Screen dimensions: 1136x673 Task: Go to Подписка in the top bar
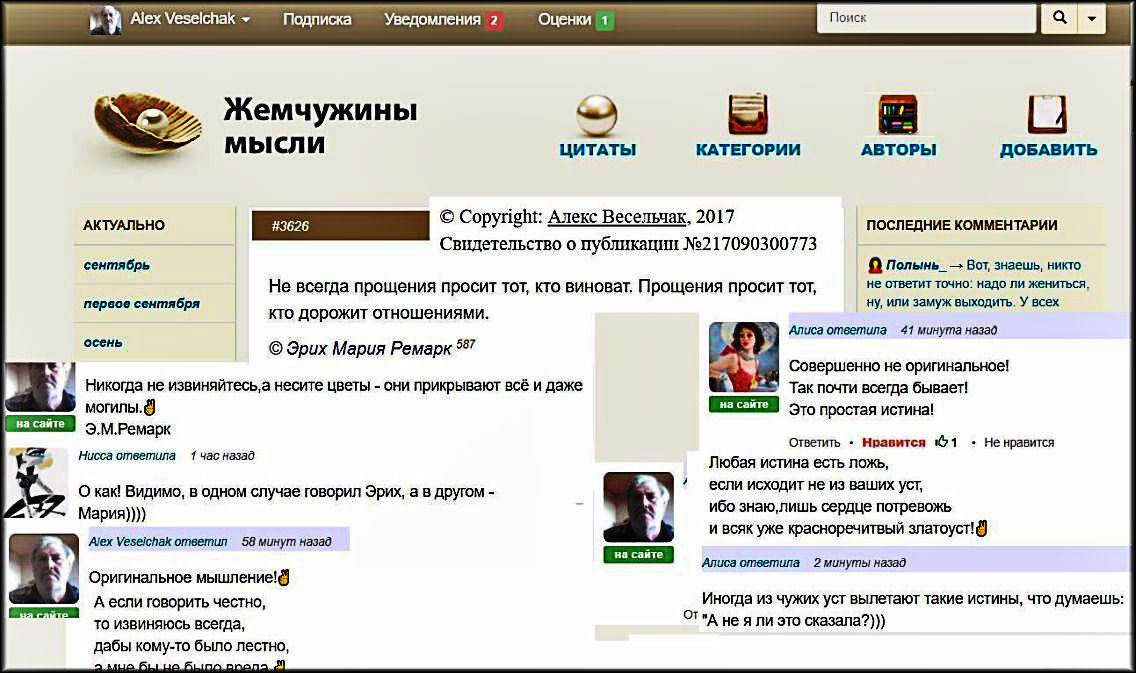pos(317,20)
